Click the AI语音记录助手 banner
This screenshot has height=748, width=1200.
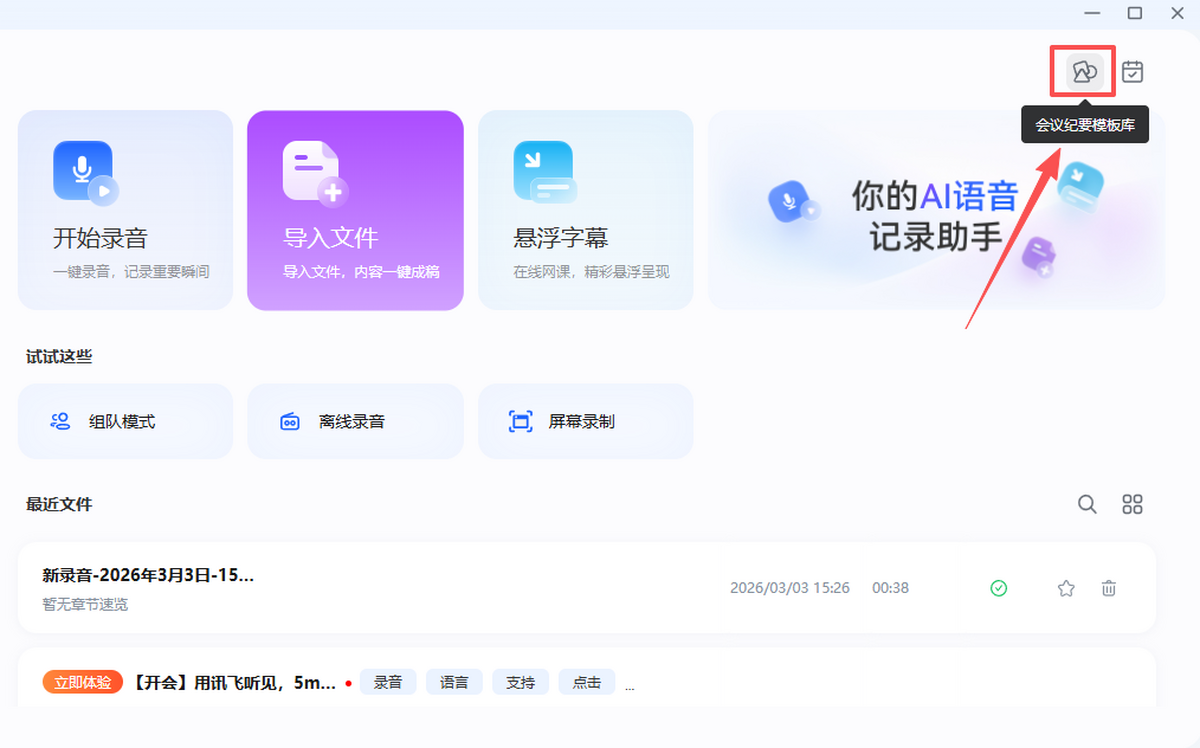[935, 210]
